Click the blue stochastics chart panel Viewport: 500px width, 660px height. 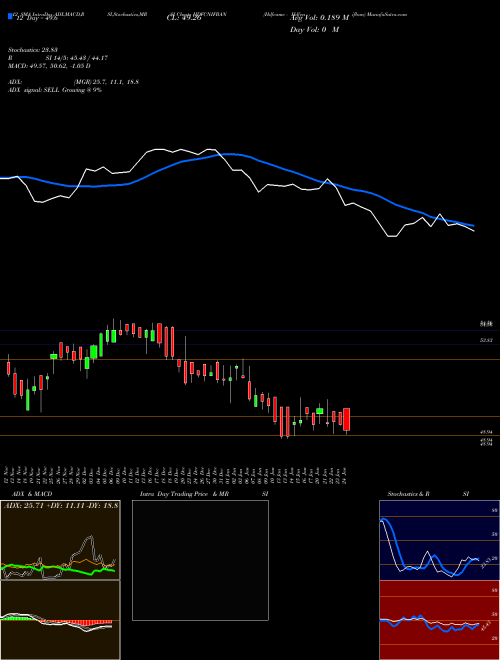(x=439, y=540)
